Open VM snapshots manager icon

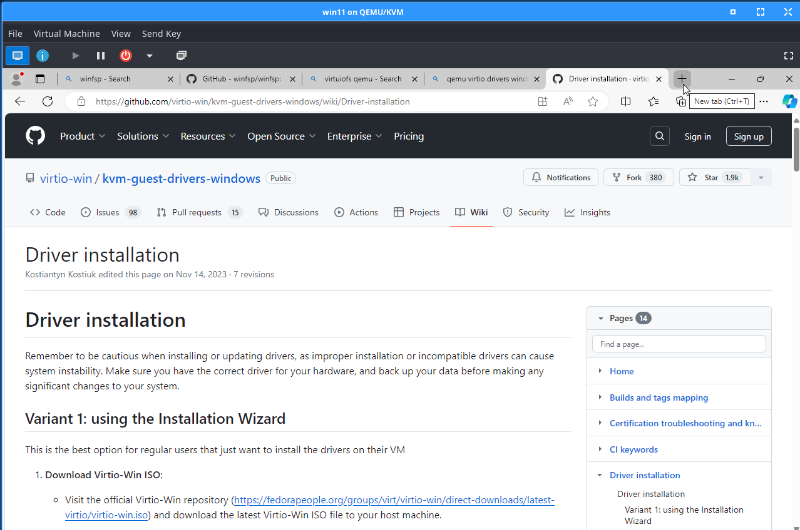(x=181, y=56)
